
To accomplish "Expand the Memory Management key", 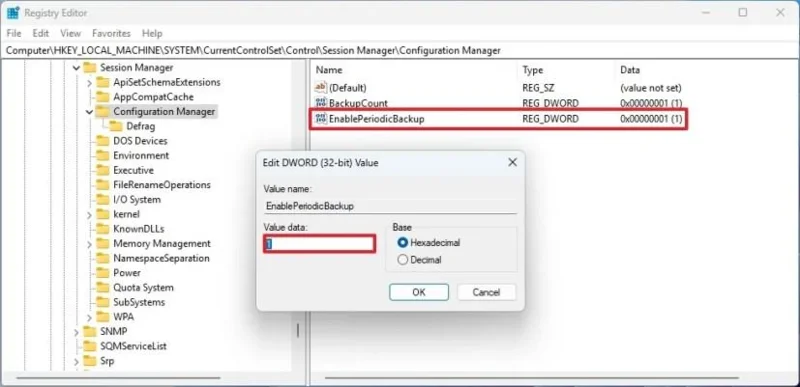I will point(89,244).
